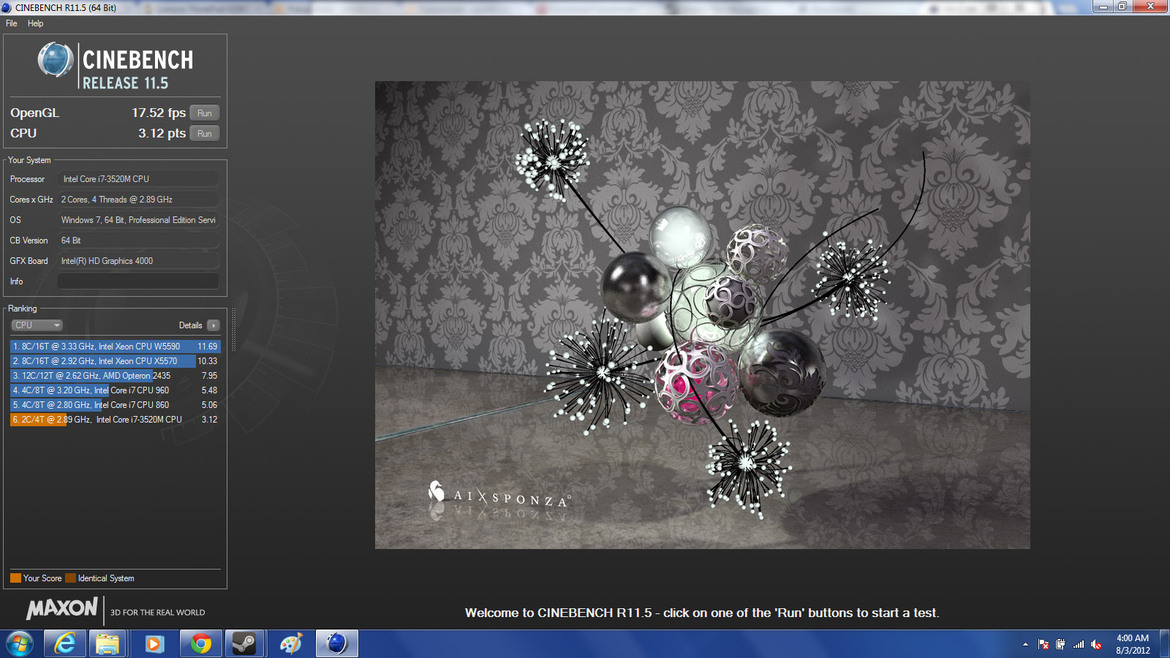Click the rendered spheres scene image

[702, 315]
